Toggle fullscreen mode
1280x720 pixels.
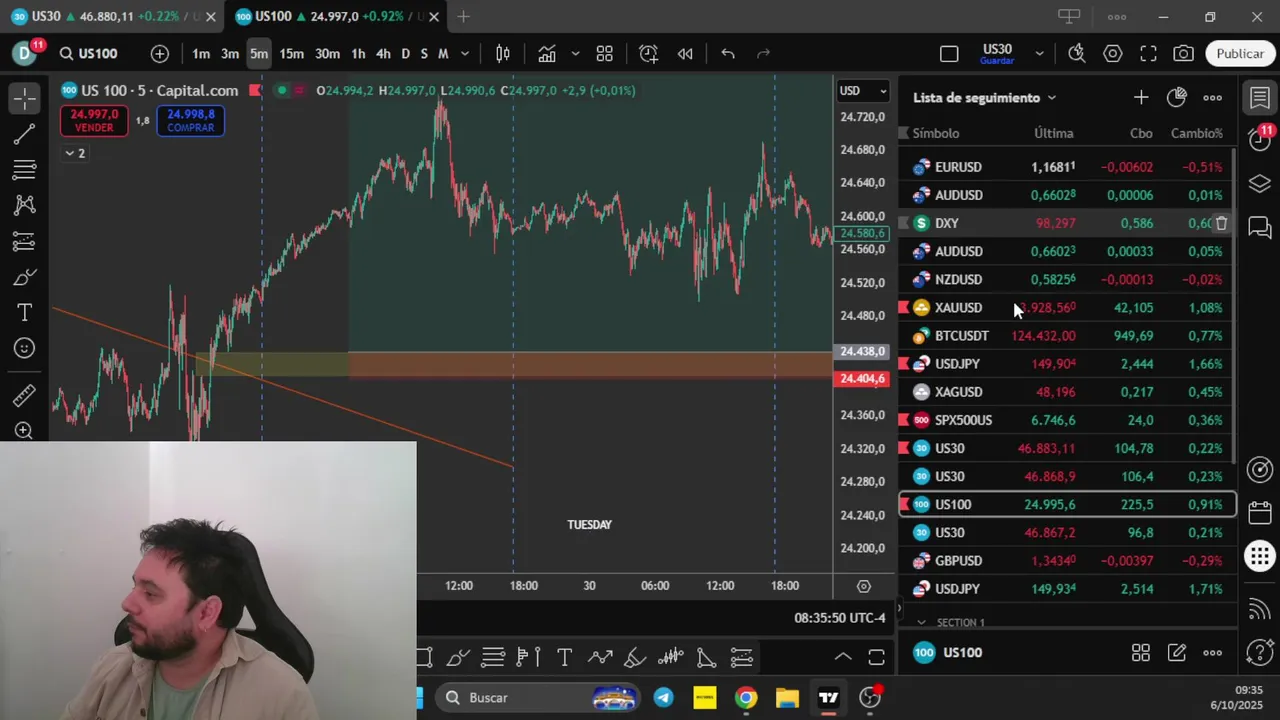(x=1148, y=54)
